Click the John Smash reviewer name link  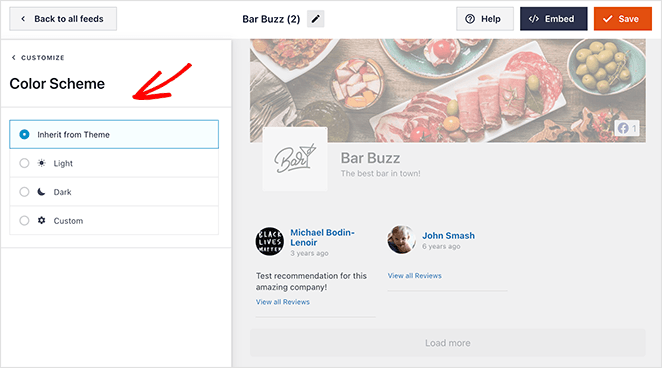448,235
